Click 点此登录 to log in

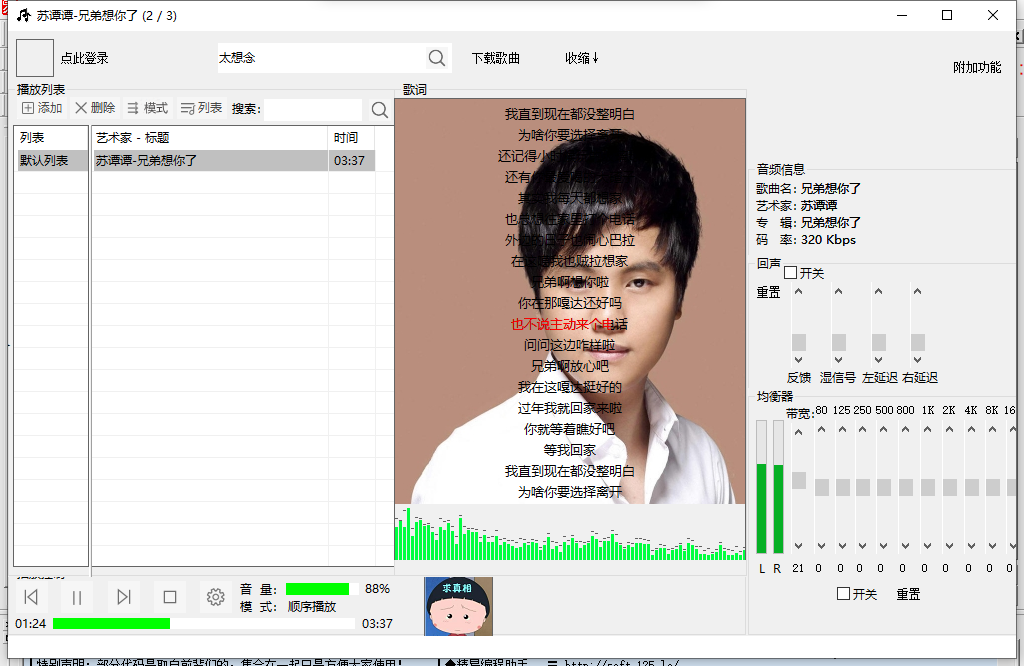click(x=84, y=58)
